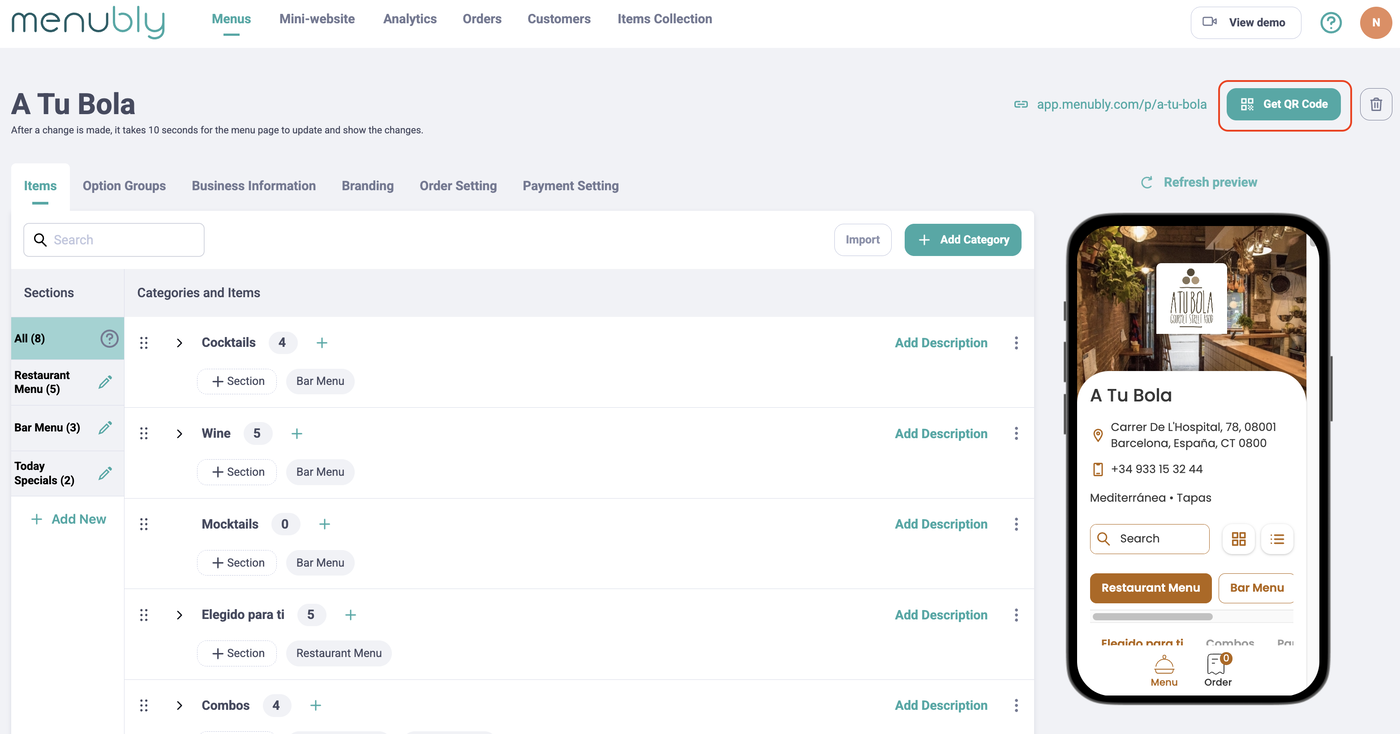Grab the drag handle for Cocktails category
1400x734 pixels.
pyautogui.click(x=144, y=343)
